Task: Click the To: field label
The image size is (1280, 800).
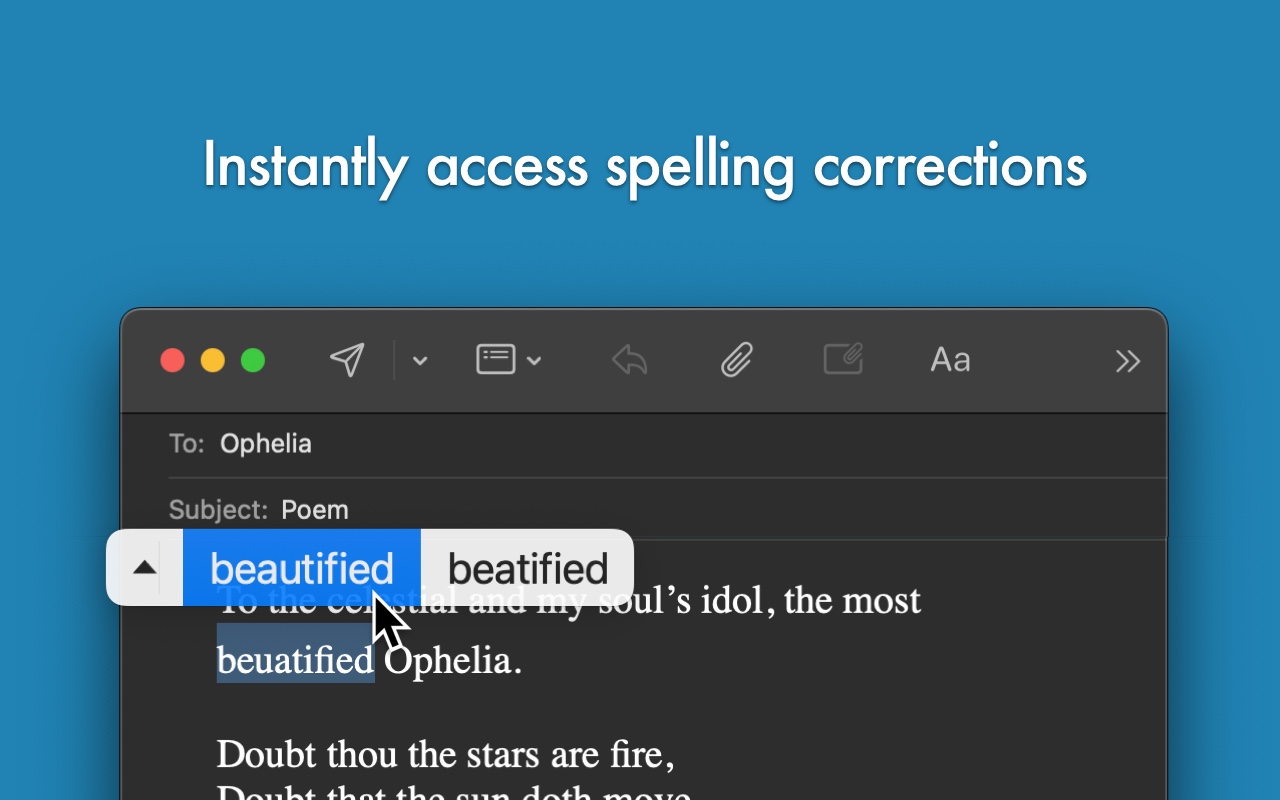Action: point(186,443)
